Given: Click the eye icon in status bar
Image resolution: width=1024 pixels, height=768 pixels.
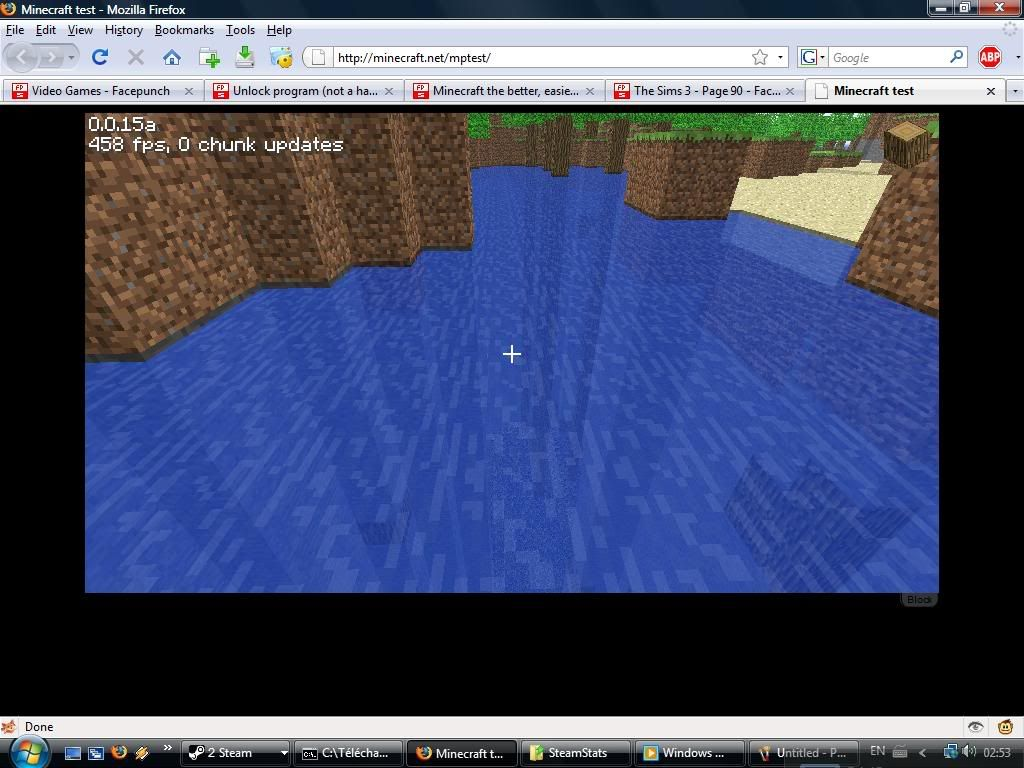Looking at the screenshot, I should 976,727.
